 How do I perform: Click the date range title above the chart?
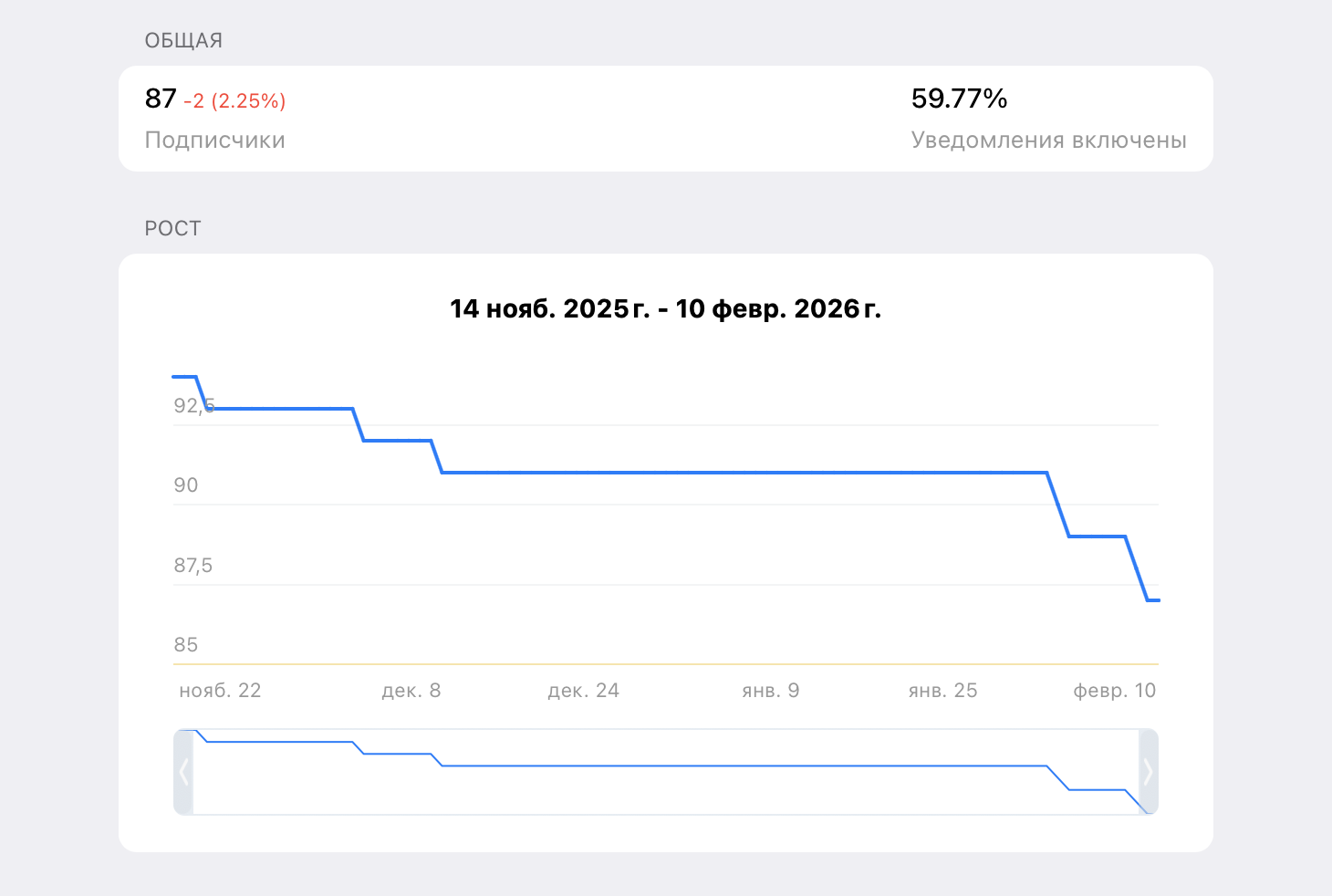click(665, 309)
